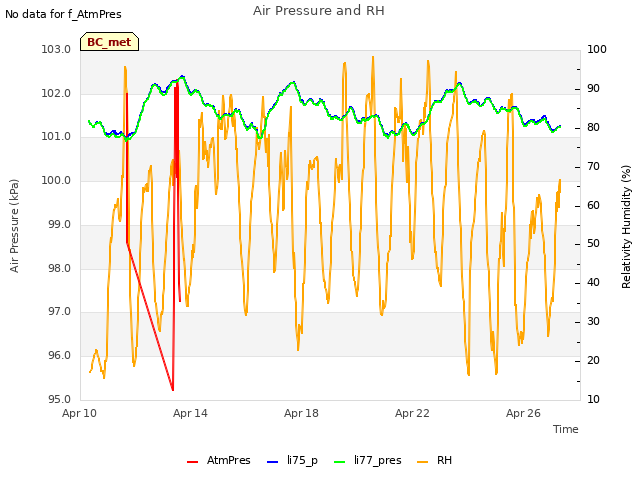Image resolution: width=640 pixels, height=480 pixels.
Task: Click the 100 humidity tick label
Action: [x=597, y=49]
